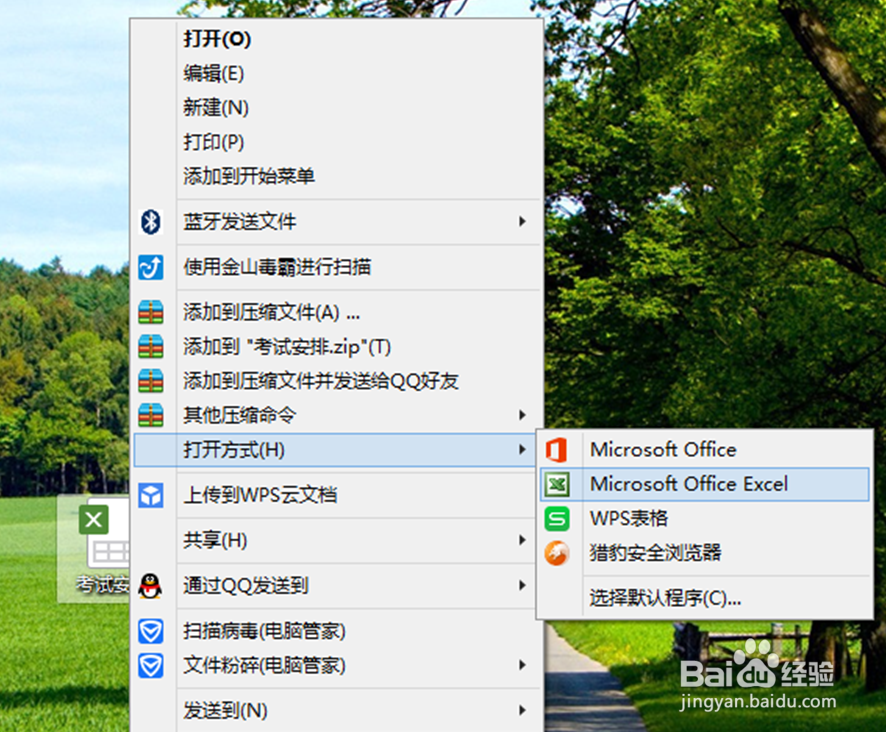Viewport: 886px width, 732px height.
Task: Expand the 蓝牙发送文件 submenu arrow
Action: [522, 222]
